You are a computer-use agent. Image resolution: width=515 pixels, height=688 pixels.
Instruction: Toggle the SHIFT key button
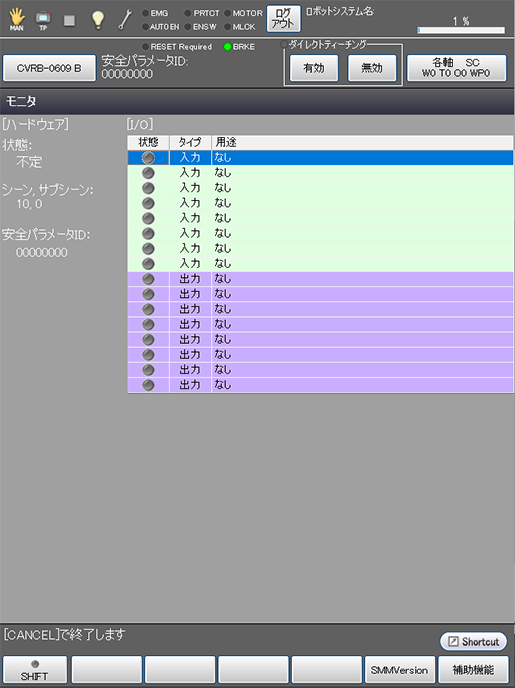[35, 670]
